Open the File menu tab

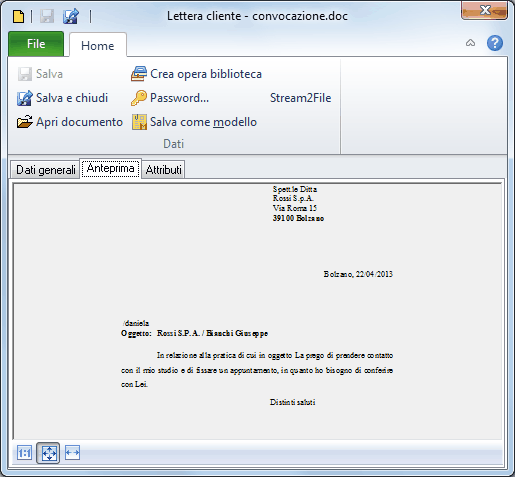click(36, 44)
